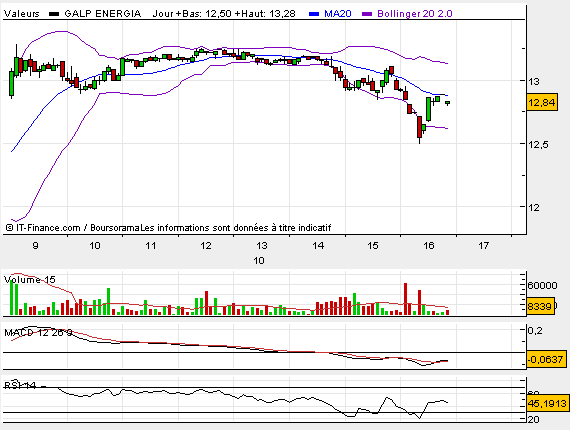Click the 'MA20' legend label
Screen dimensions: 570x430
coord(338,14)
